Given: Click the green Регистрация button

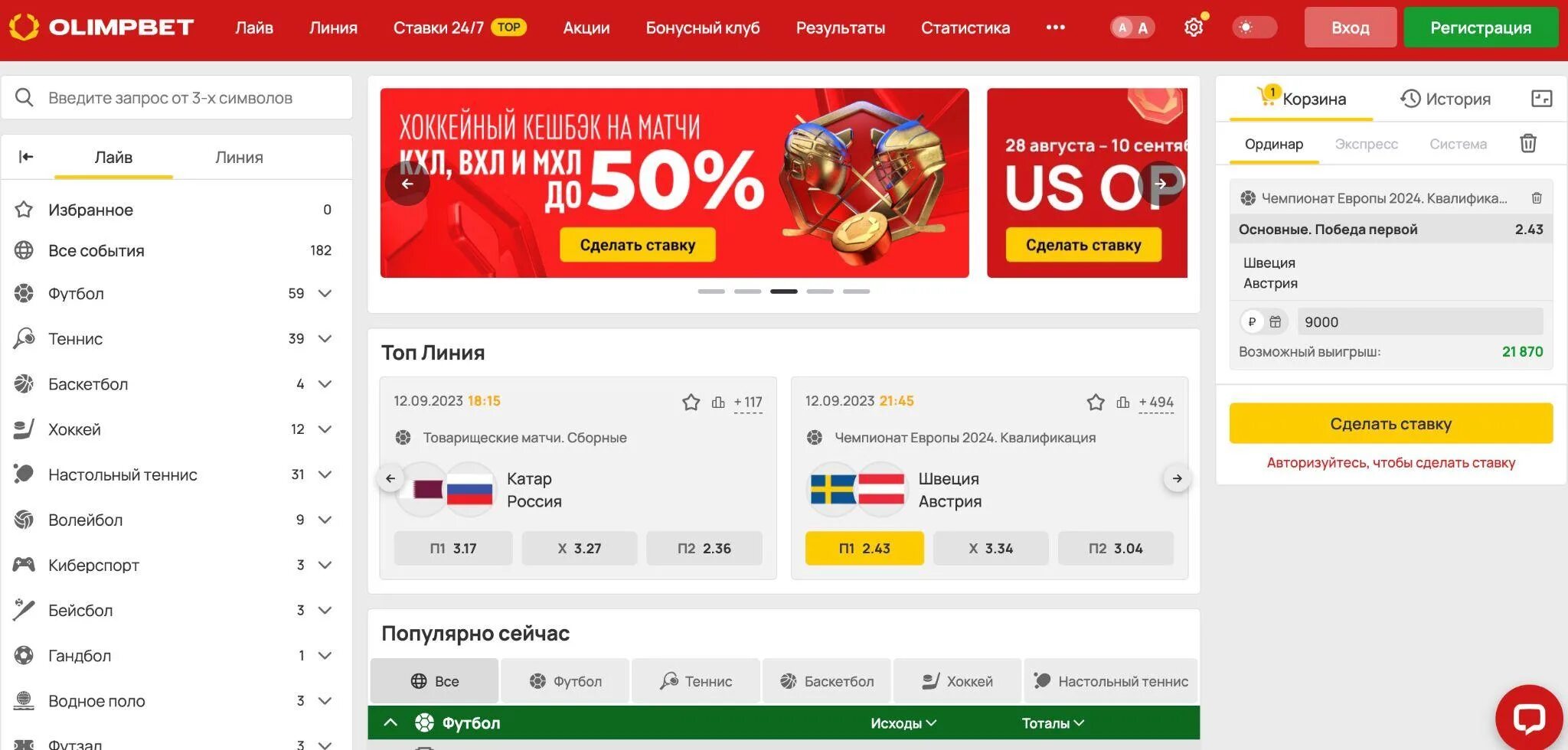Looking at the screenshot, I should 1481,28.
